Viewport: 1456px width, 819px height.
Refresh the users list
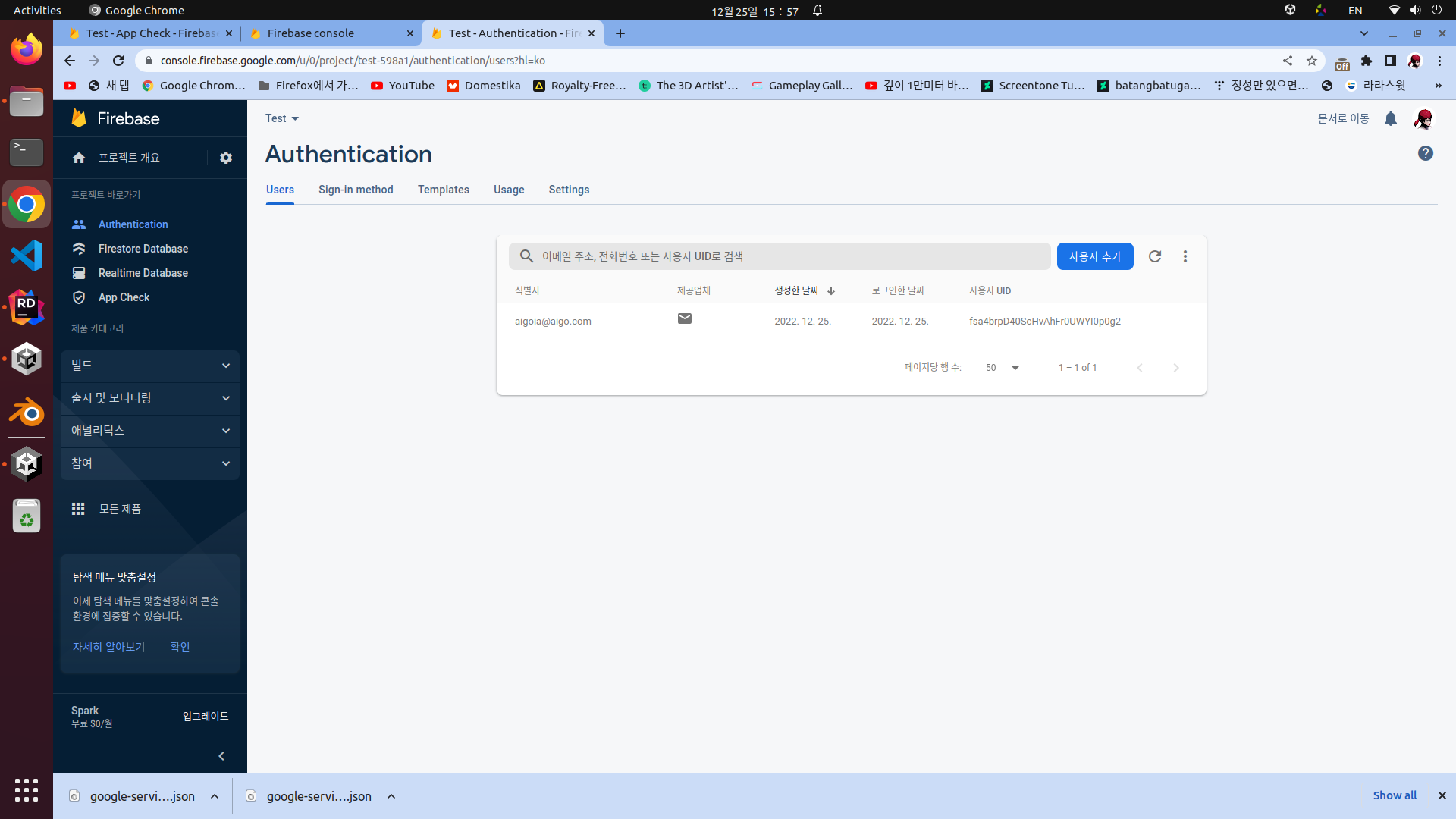pos(1155,256)
